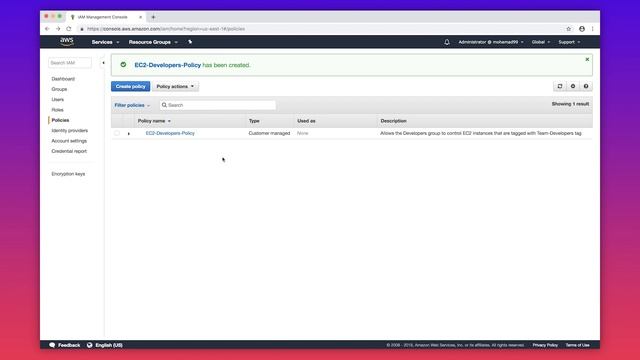Focus the policies Search field
Image resolution: width=640 pixels, height=360 pixels.
(218, 105)
